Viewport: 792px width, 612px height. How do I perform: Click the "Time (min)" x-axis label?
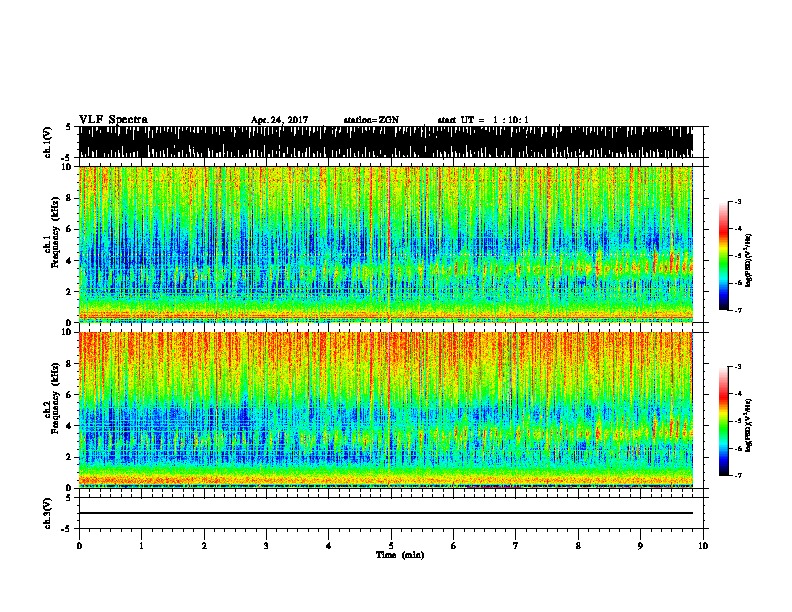pyautogui.click(x=400, y=555)
